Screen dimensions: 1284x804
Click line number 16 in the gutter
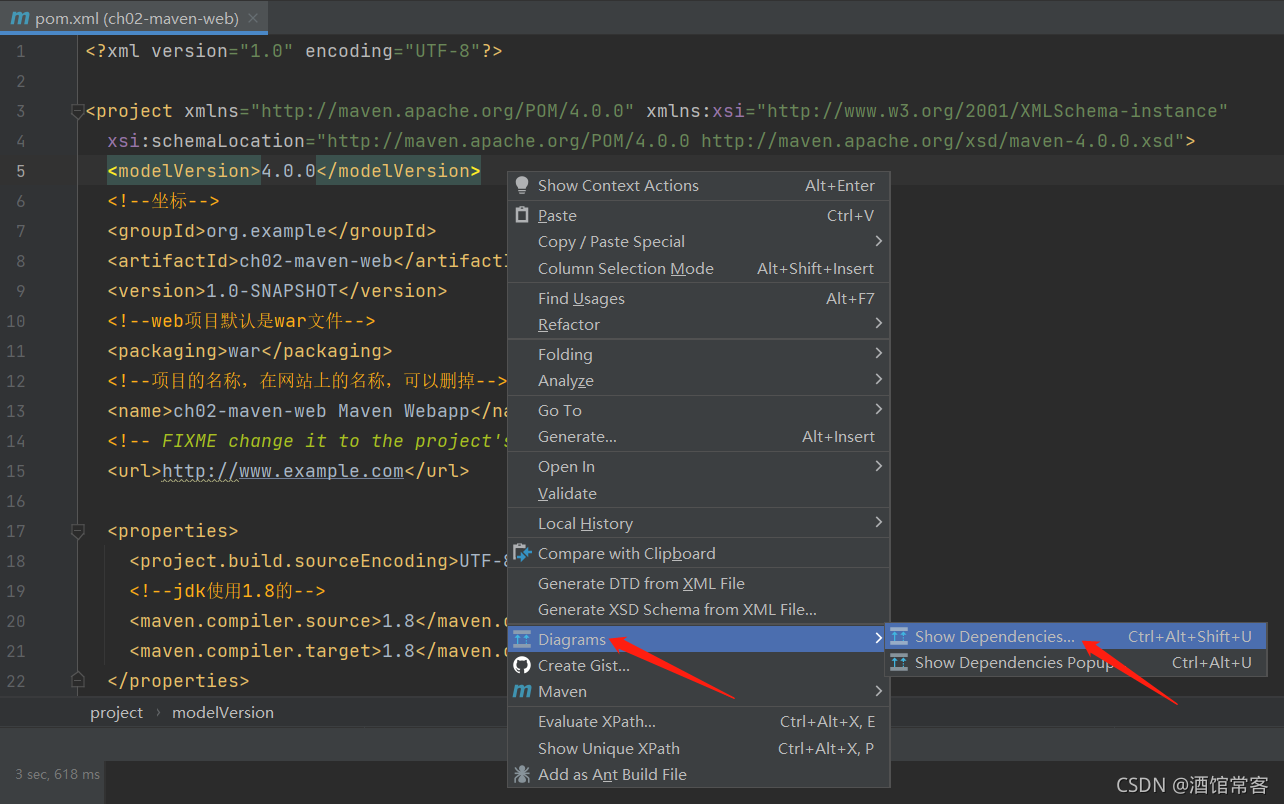[x=16, y=501]
